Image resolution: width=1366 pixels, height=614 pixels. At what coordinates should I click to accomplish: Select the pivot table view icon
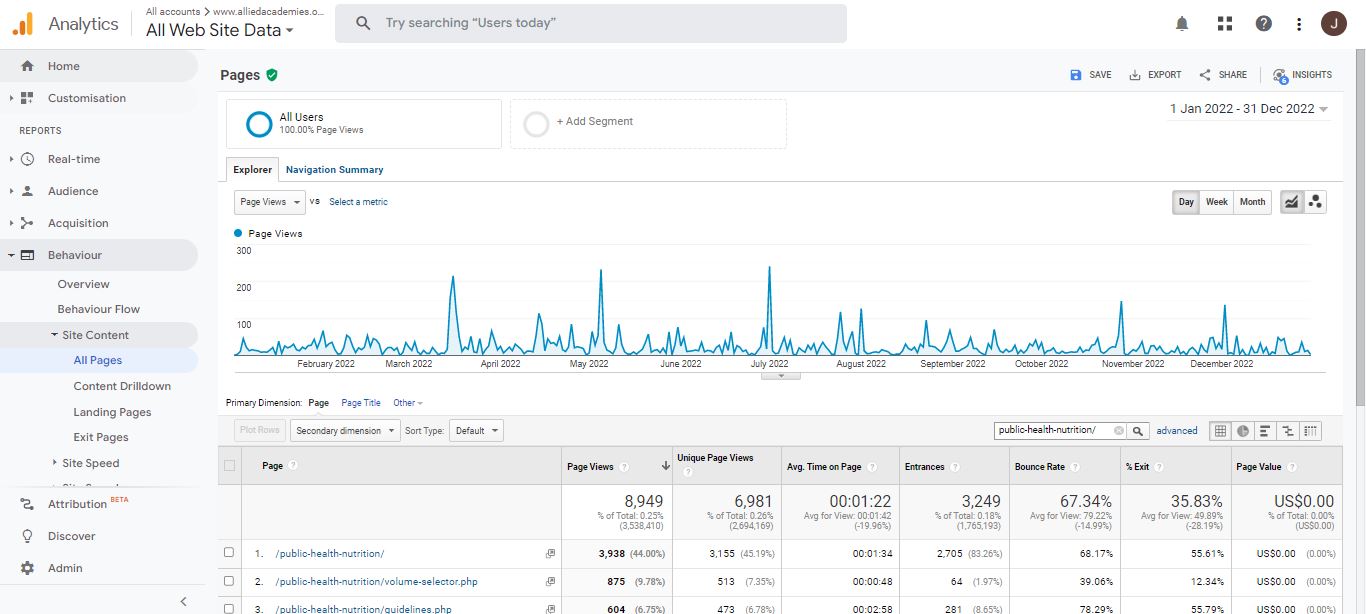[x=1311, y=431]
